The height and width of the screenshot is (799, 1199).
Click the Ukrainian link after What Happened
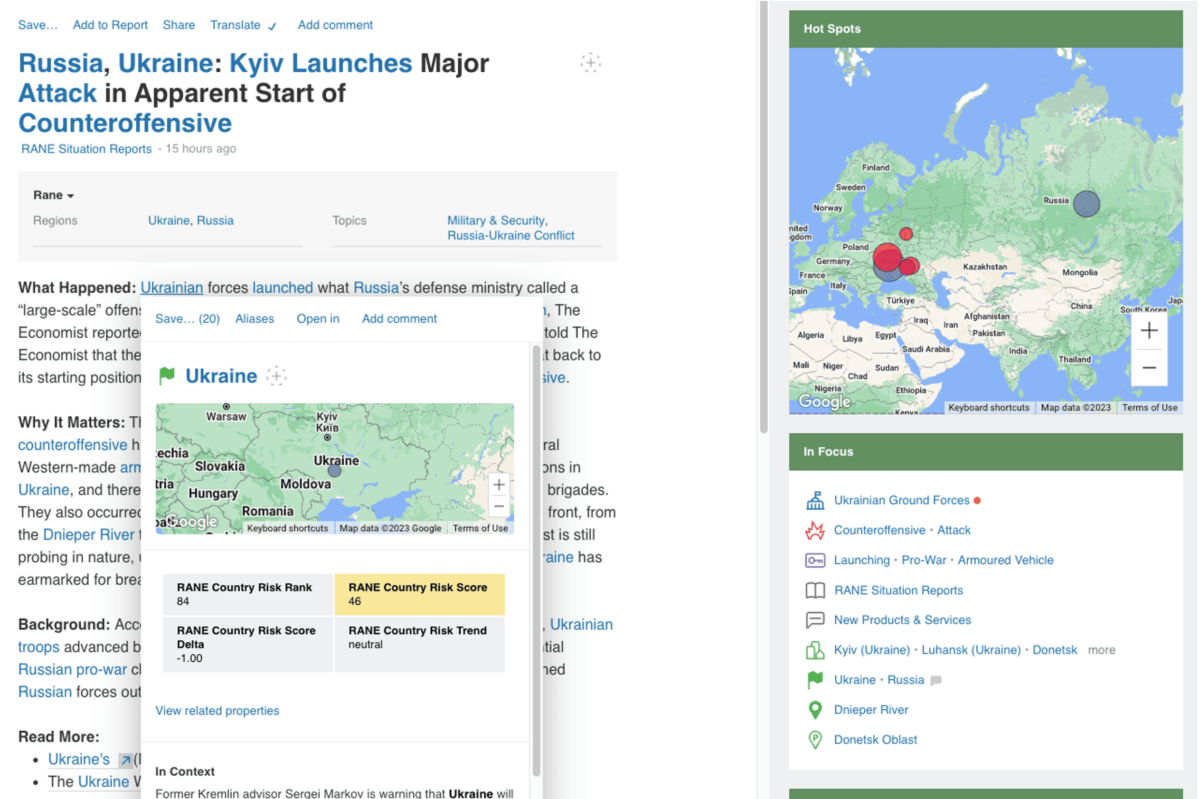(172, 287)
